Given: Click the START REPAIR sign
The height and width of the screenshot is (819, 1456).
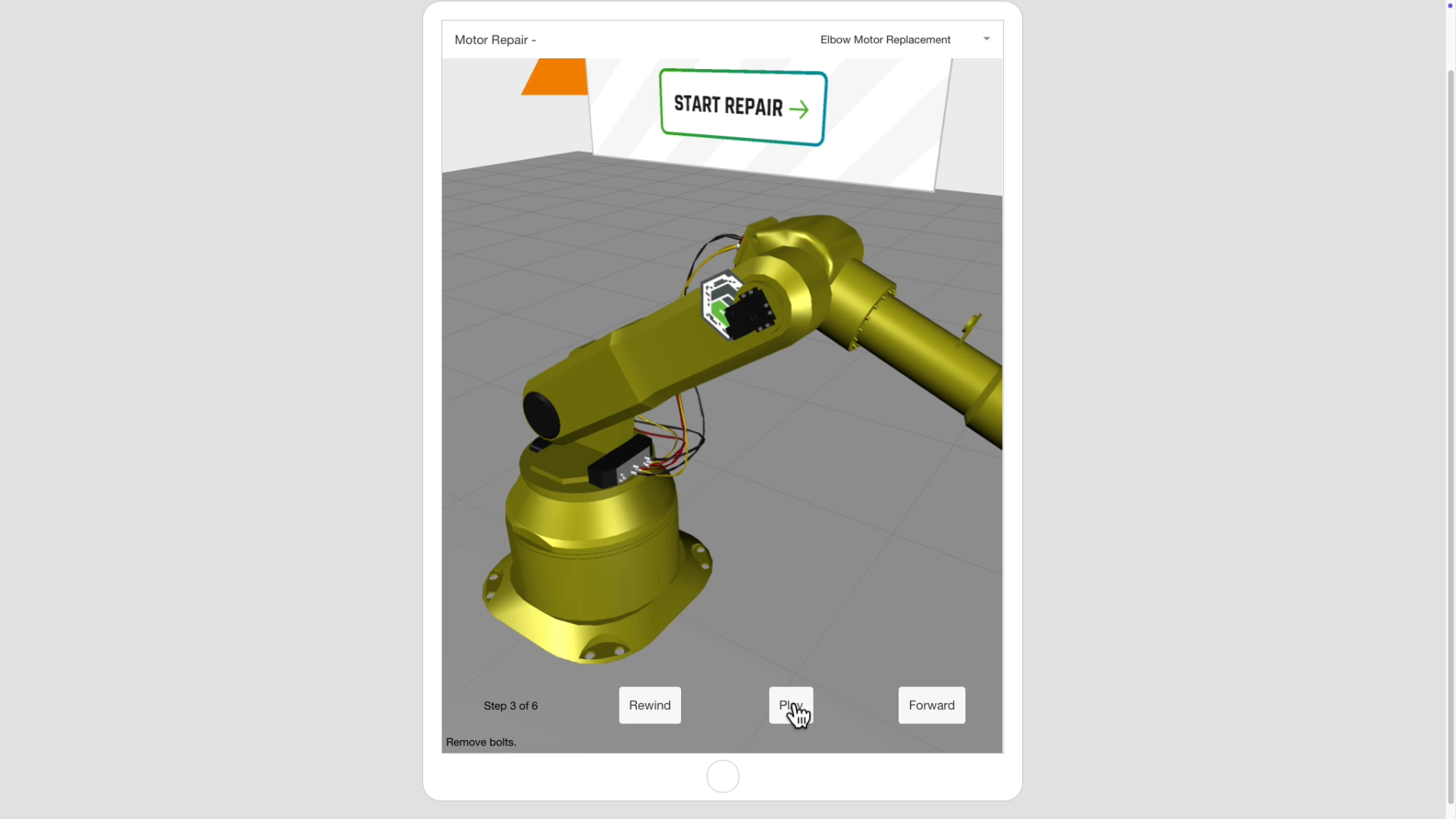Looking at the screenshot, I should (742, 107).
